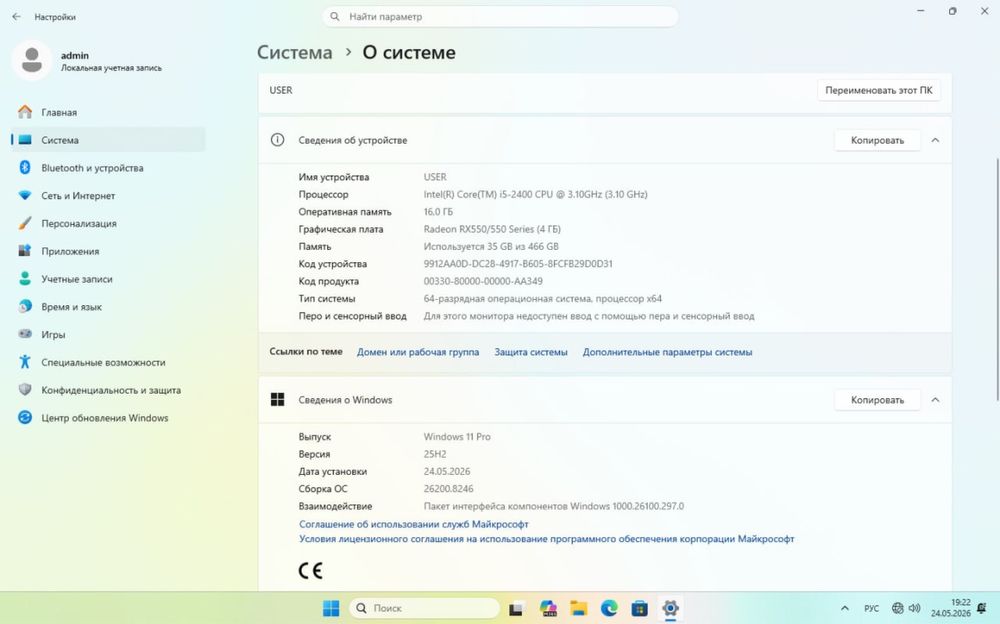Viewport: 1000px width, 624px height.
Task: Open Защита системы link
Action: (x=531, y=352)
